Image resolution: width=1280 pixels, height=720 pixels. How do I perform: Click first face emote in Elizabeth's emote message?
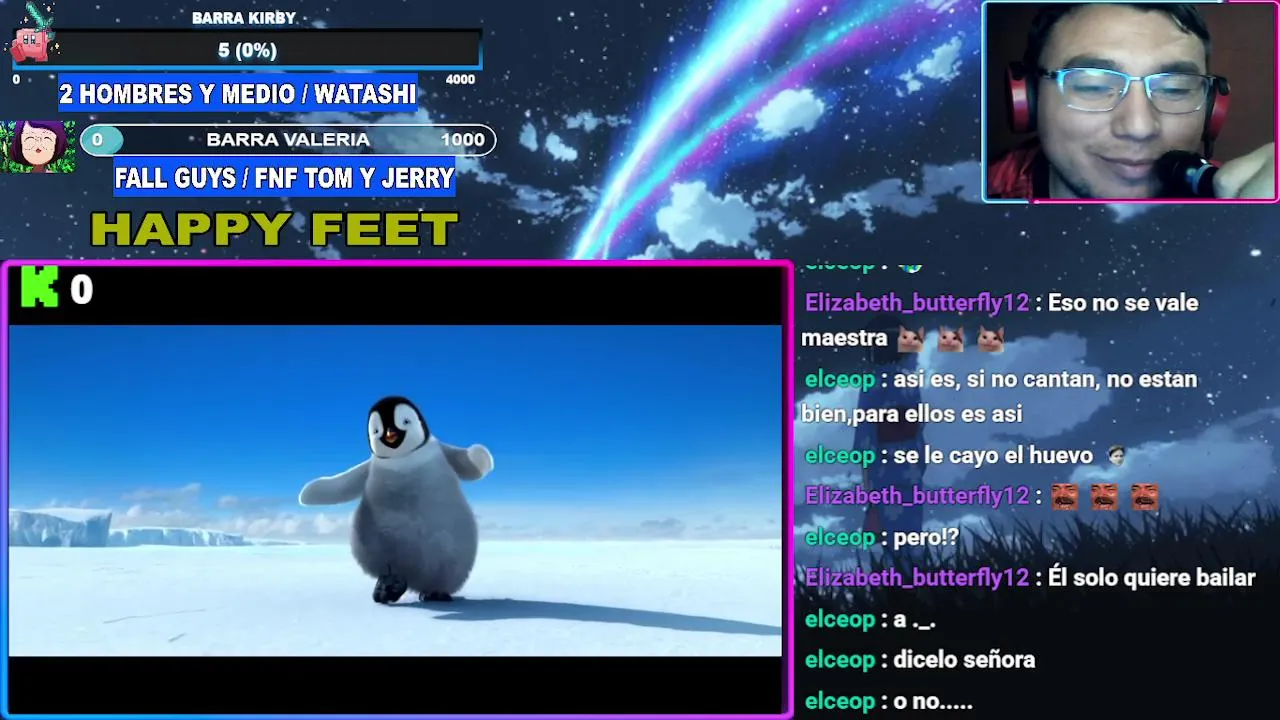coord(1065,496)
